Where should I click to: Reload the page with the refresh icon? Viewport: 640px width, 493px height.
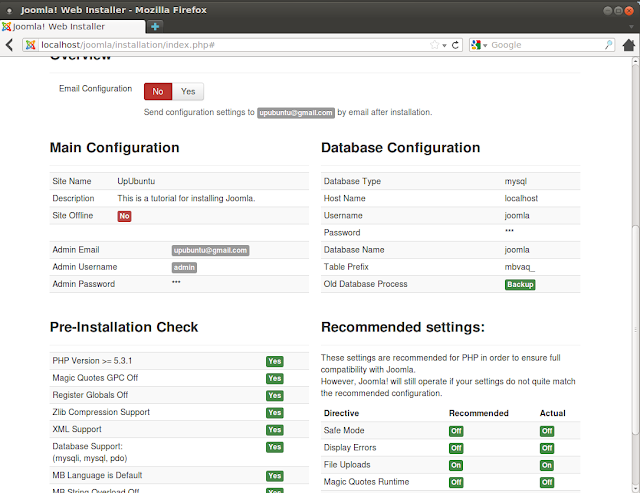[x=456, y=45]
